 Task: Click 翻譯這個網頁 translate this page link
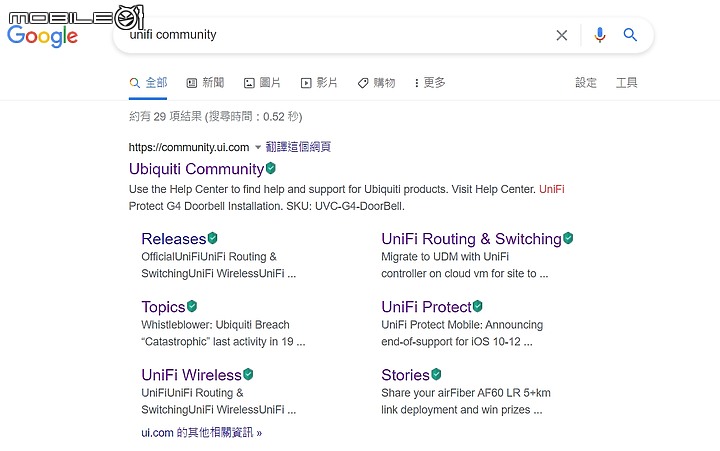point(298,147)
